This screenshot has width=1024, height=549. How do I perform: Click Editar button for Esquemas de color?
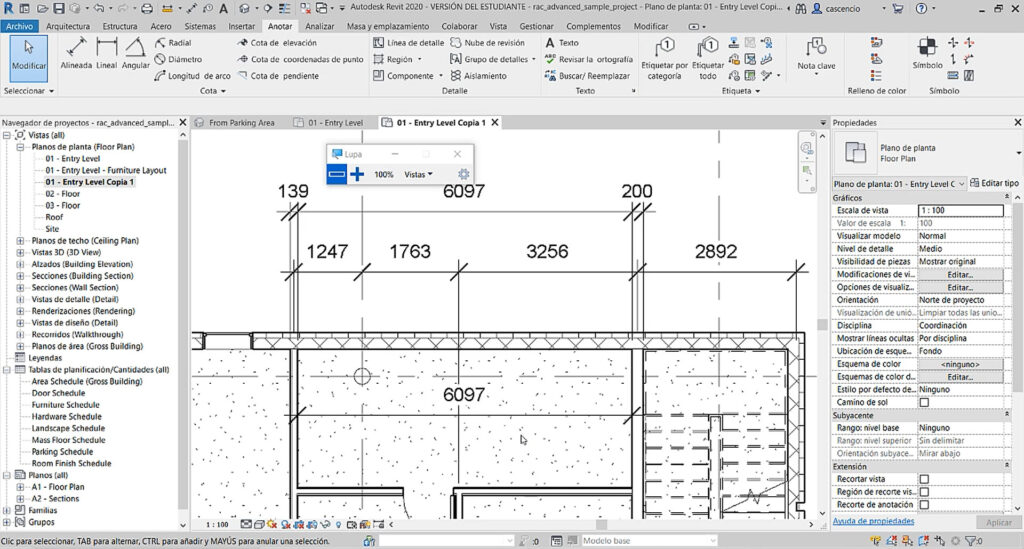960,377
